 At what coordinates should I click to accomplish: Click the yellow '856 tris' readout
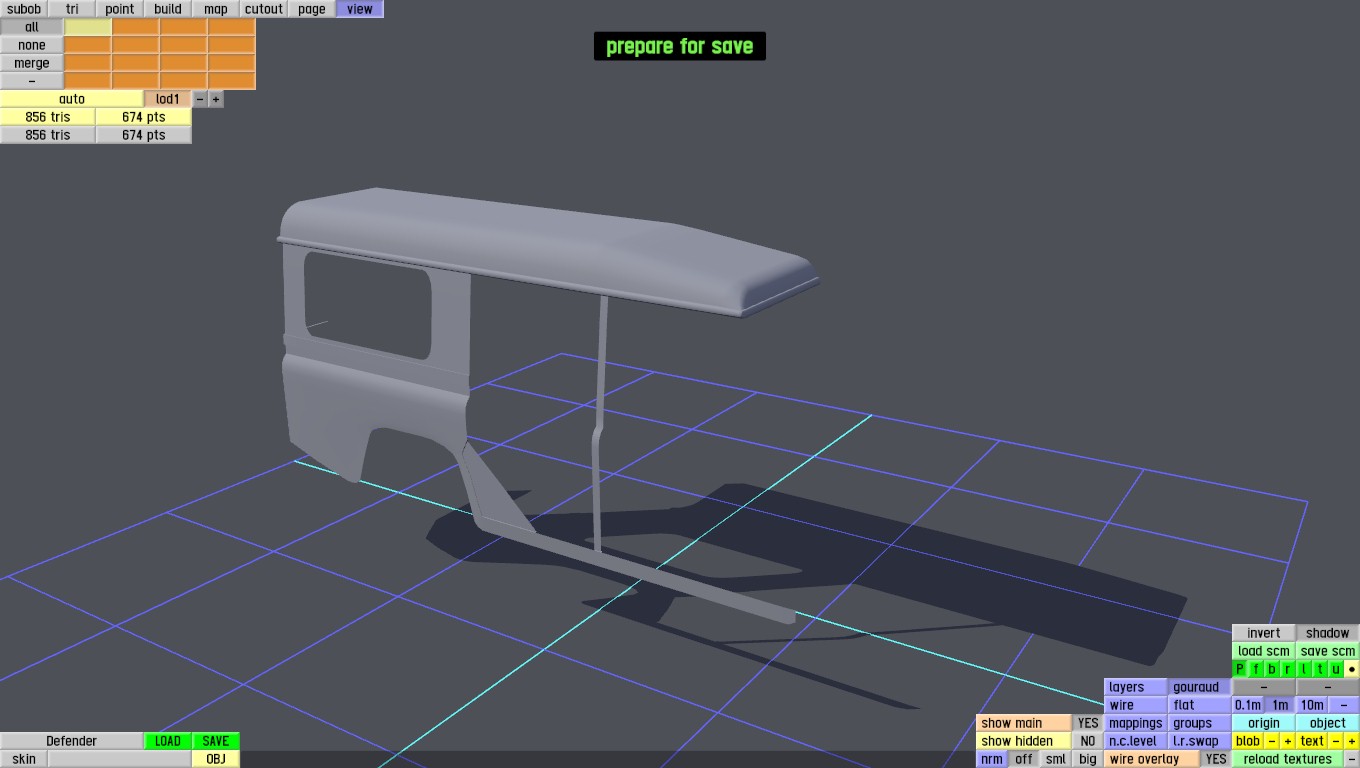click(48, 117)
